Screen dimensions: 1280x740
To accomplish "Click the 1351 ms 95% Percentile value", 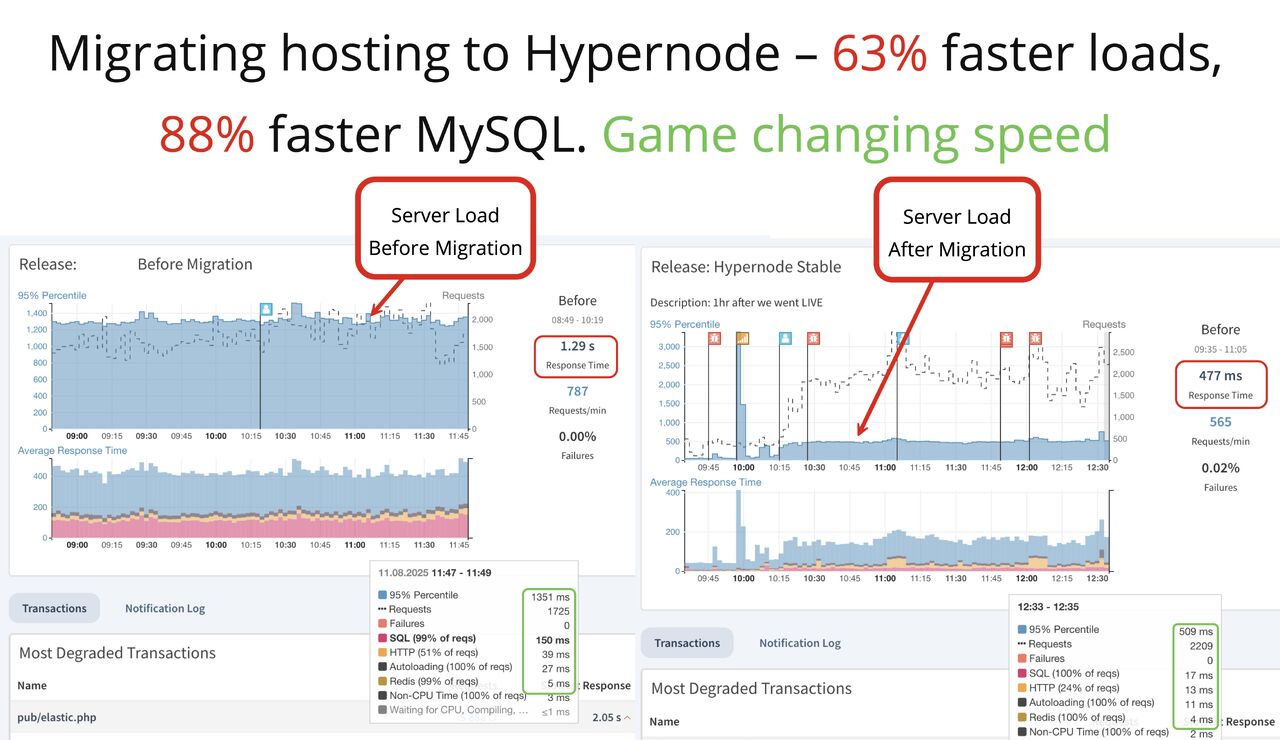I will (x=550, y=596).
